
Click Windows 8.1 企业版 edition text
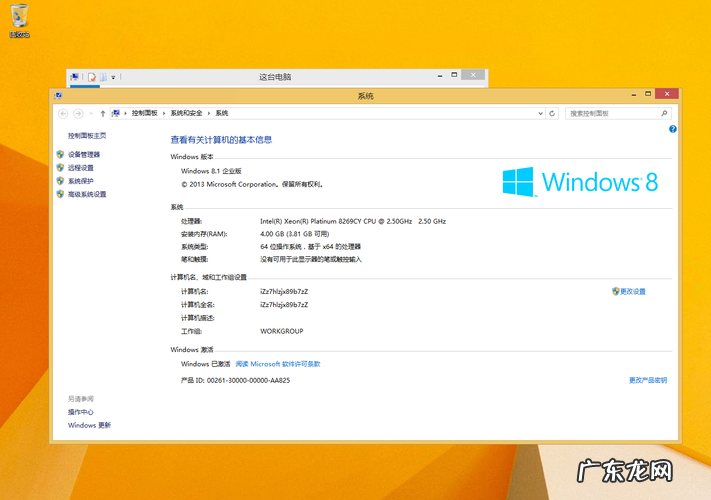(211, 171)
